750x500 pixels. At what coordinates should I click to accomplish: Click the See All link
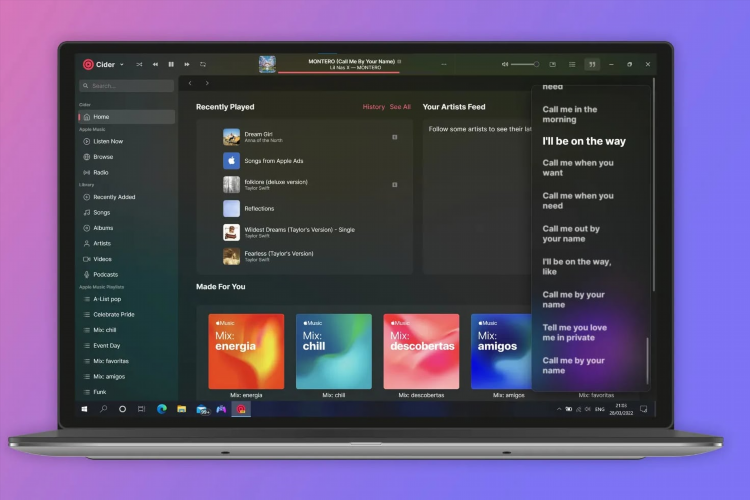(x=400, y=107)
